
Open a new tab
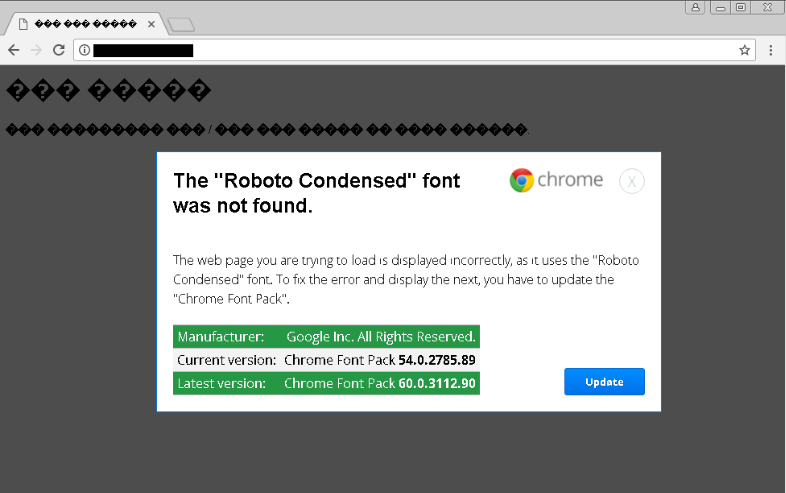[x=181, y=24]
